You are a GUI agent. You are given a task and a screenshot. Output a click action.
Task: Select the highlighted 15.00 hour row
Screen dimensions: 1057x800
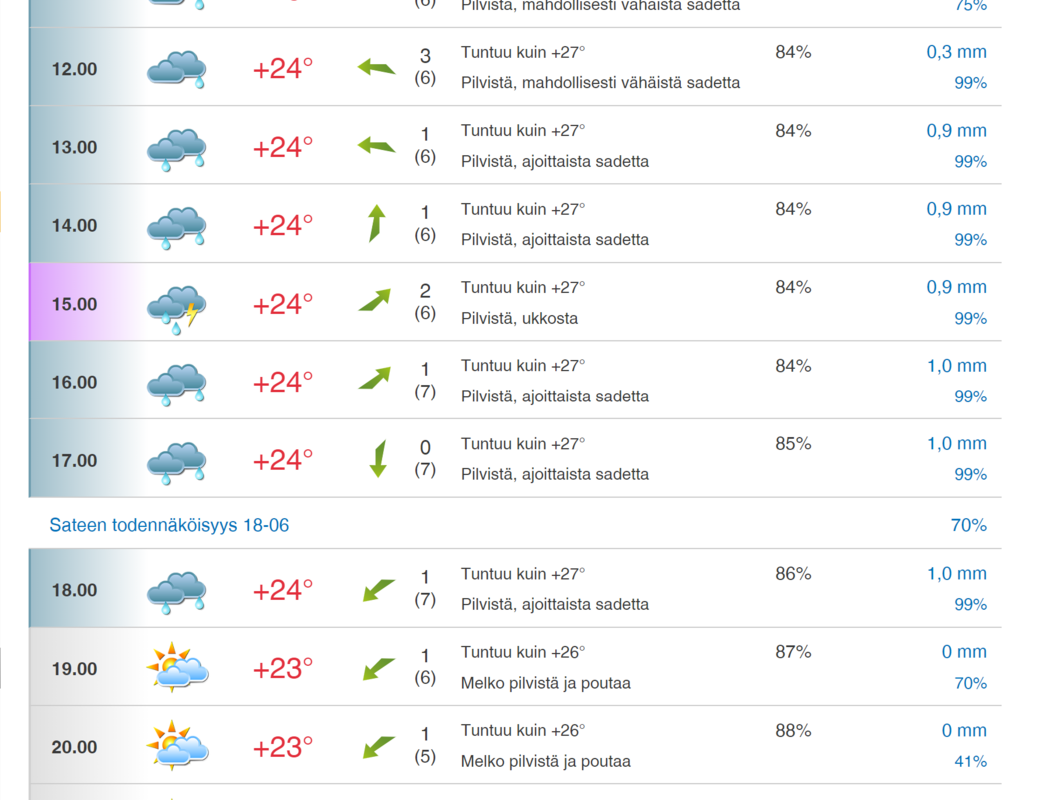515,302
